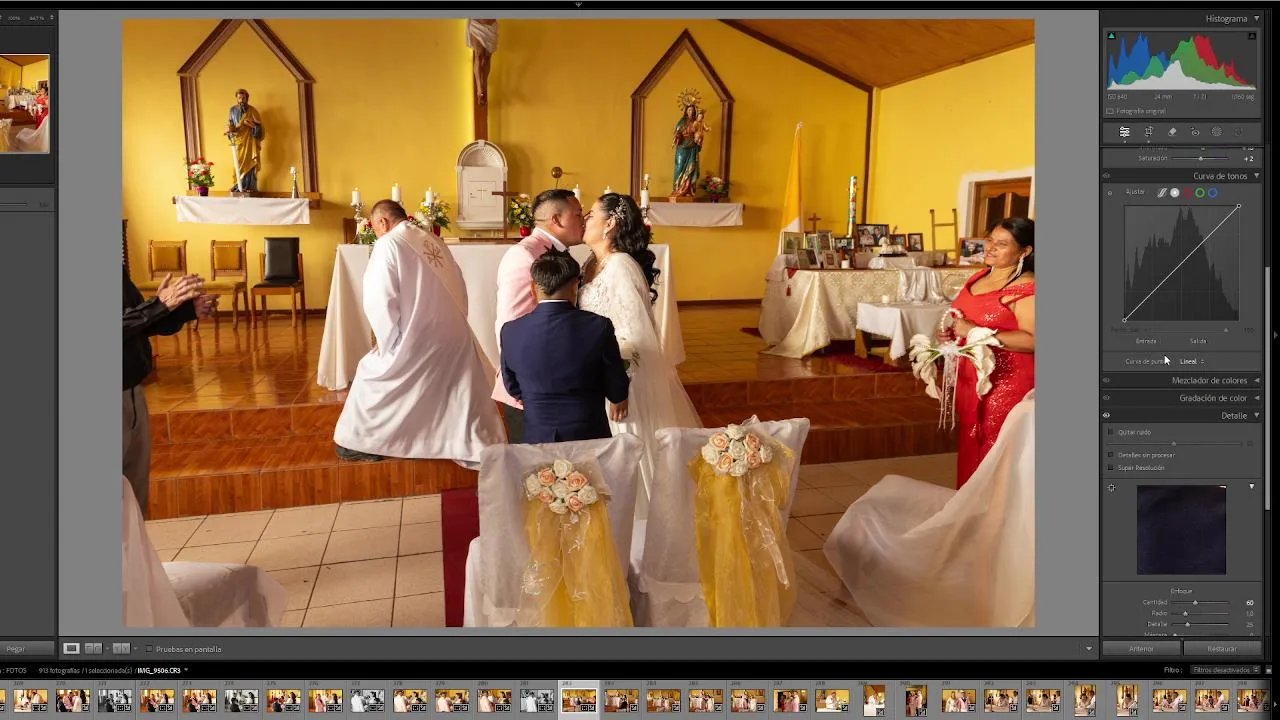Image resolution: width=1280 pixels, height=720 pixels.
Task: Select parametric curve mode icon
Action: (1162, 192)
